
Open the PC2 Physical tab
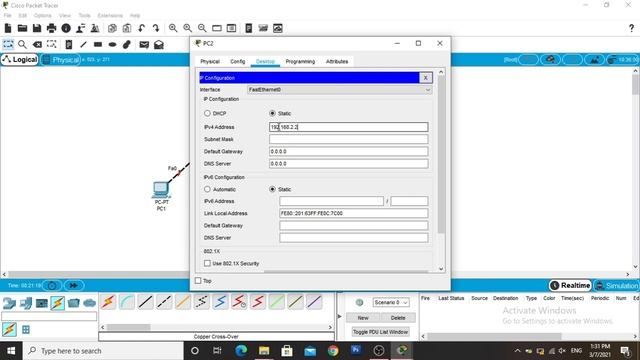[x=210, y=61]
